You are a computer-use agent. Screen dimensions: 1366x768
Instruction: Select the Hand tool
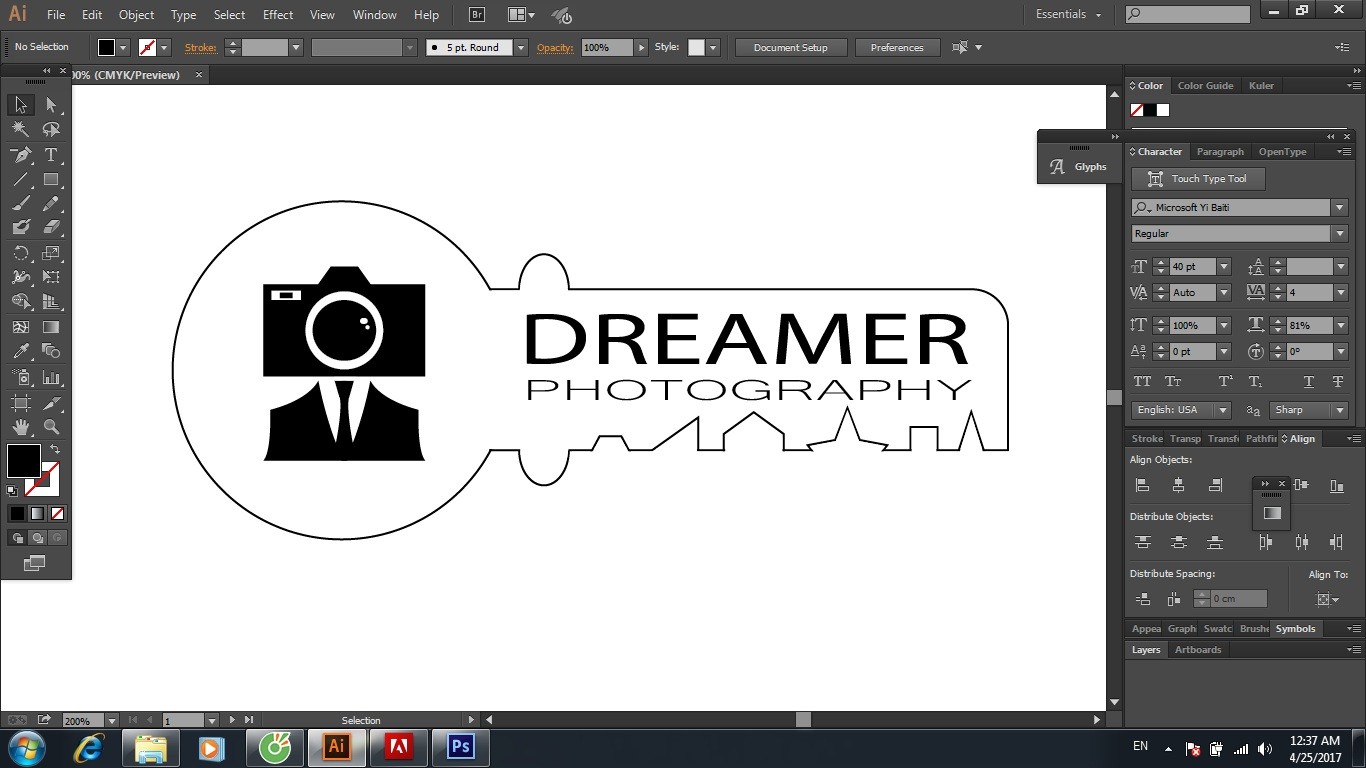pyautogui.click(x=20, y=427)
